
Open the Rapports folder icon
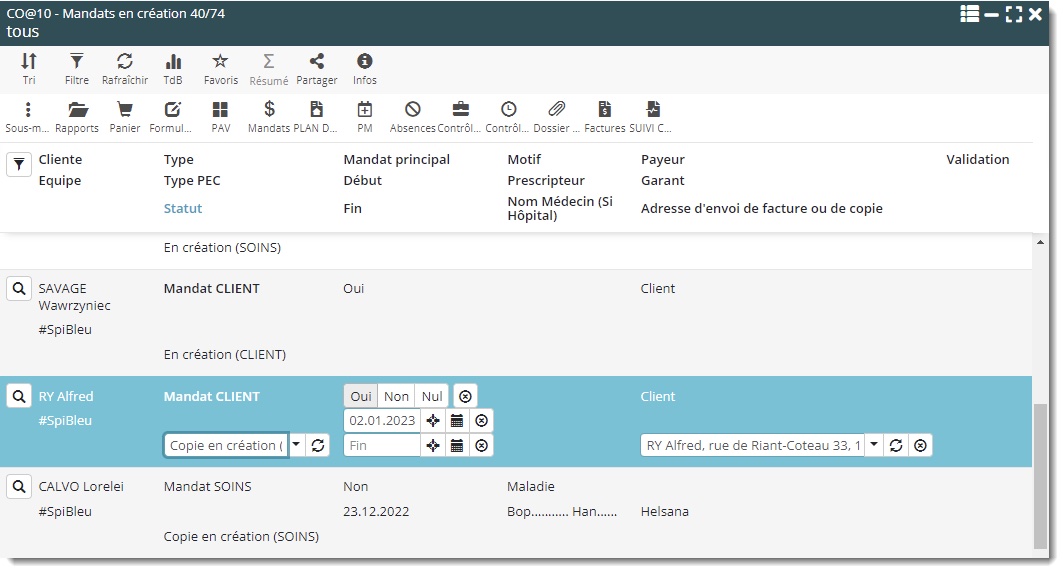coord(77,110)
